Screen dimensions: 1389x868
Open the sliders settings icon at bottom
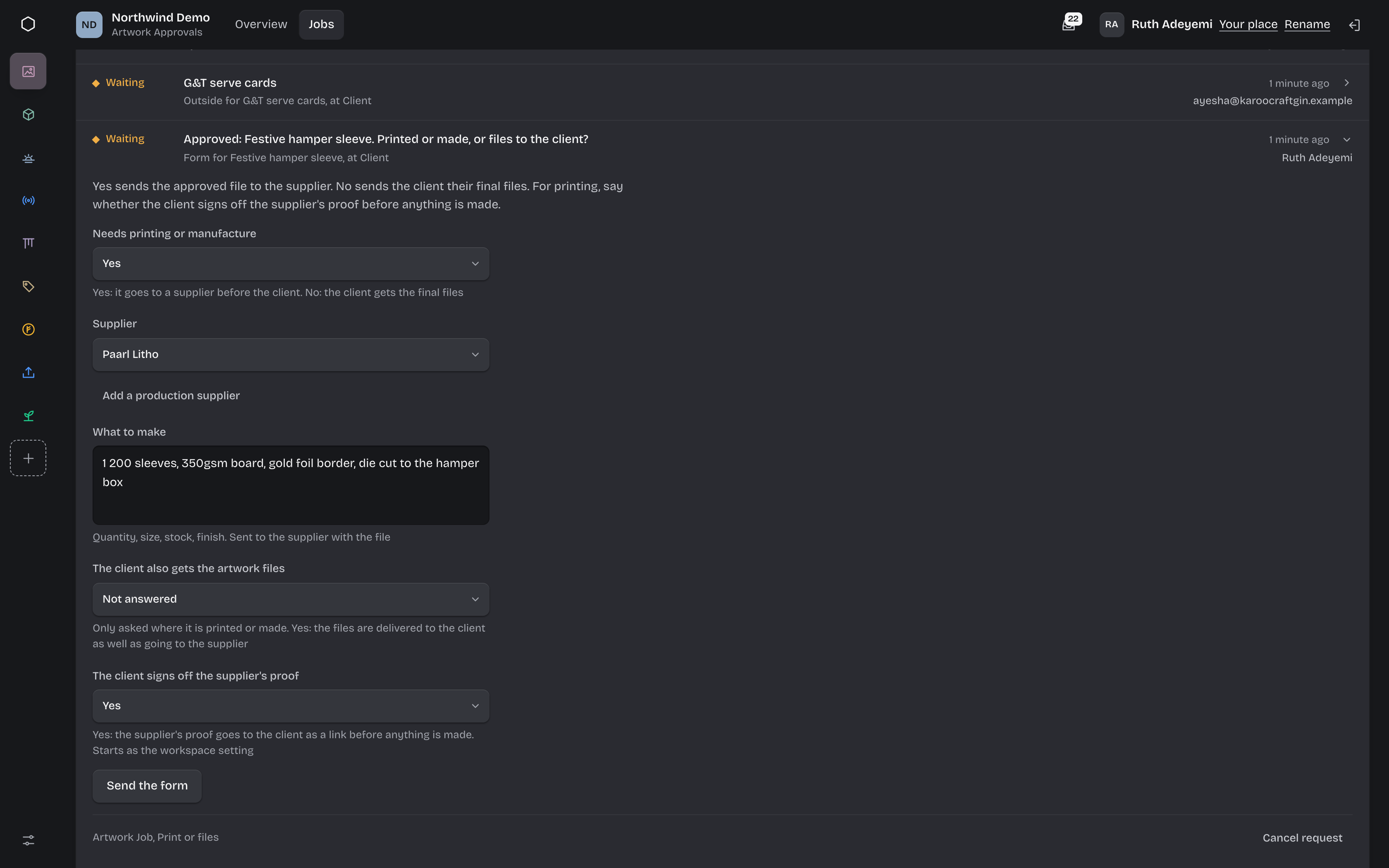click(28, 840)
